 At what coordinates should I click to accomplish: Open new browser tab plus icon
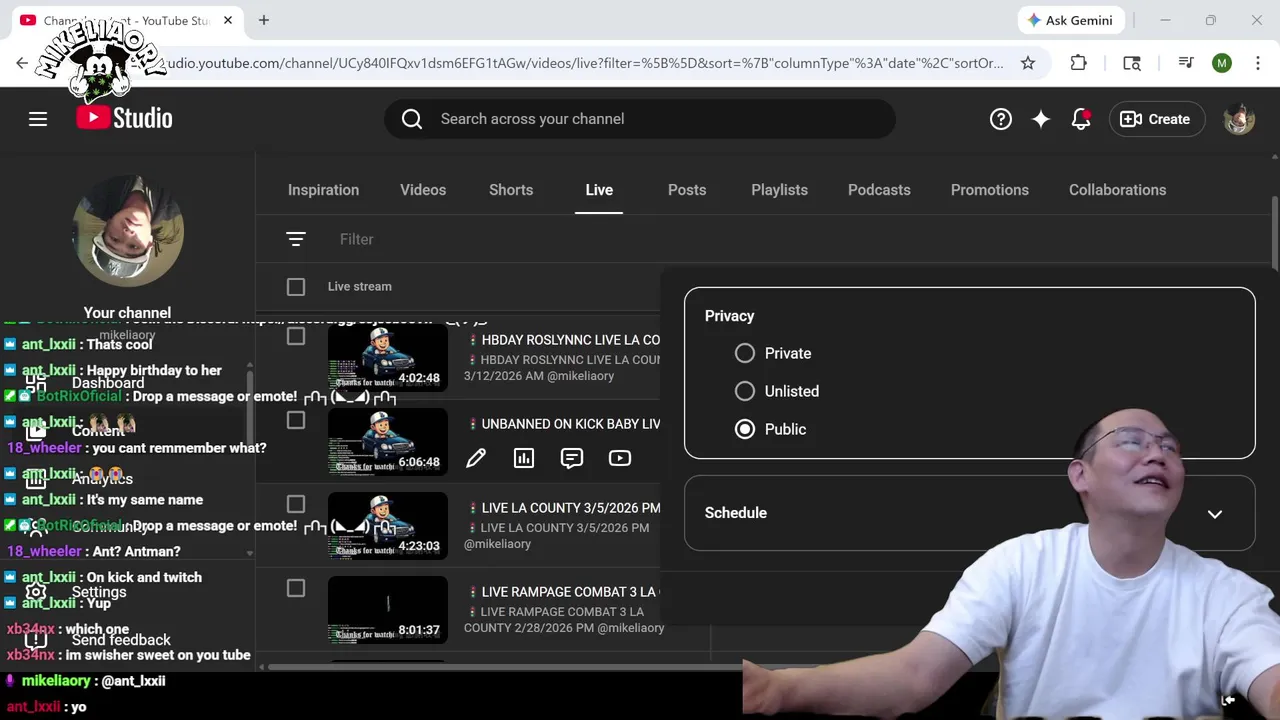point(264,20)
